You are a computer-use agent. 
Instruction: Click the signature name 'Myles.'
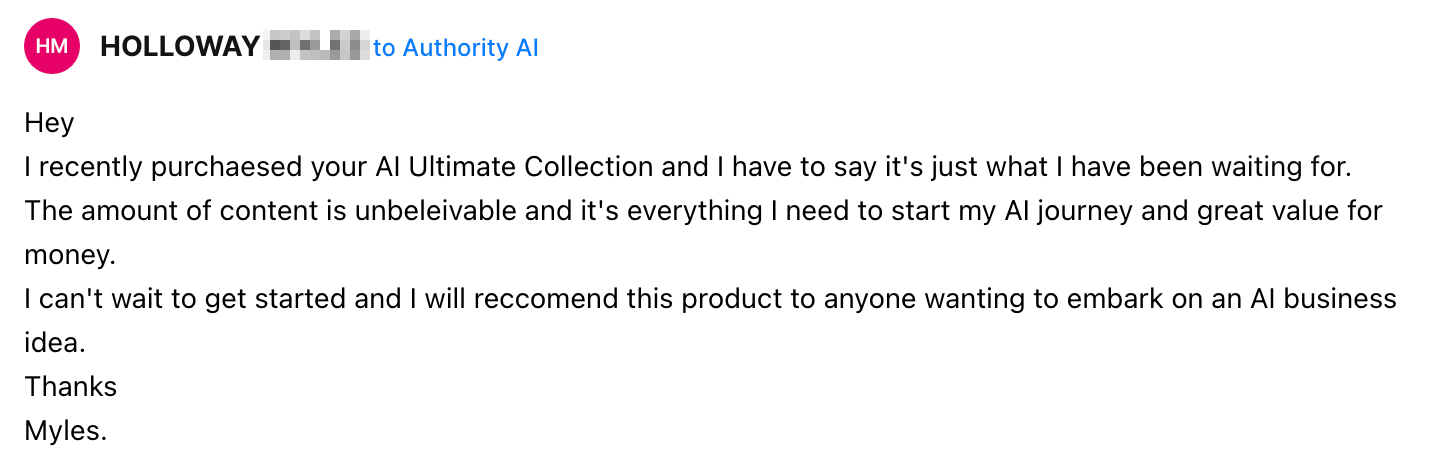pyautogui.click(x=66, y=431)
